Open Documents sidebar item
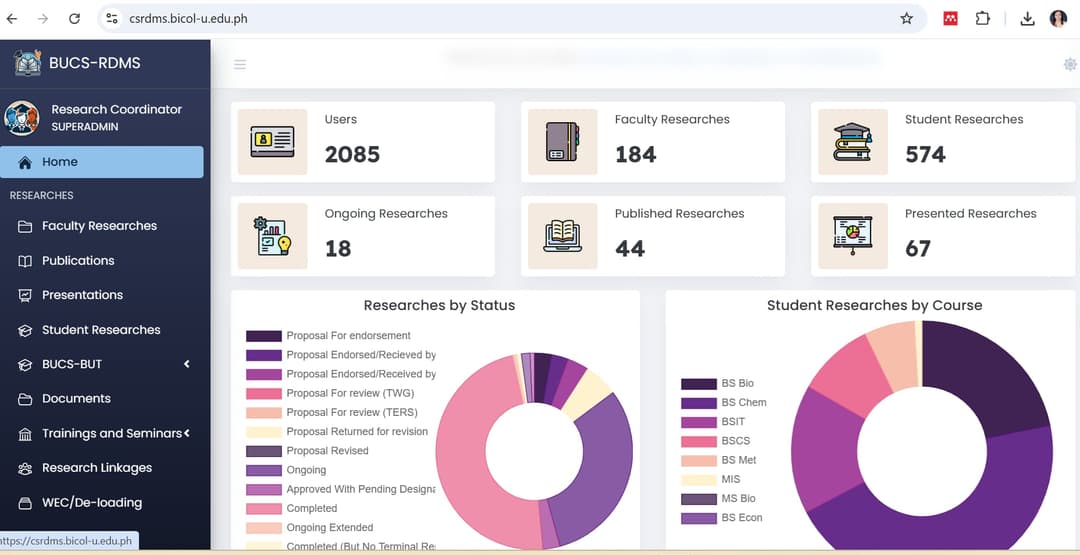1080x555 pixels. click(x=103, y=399)
